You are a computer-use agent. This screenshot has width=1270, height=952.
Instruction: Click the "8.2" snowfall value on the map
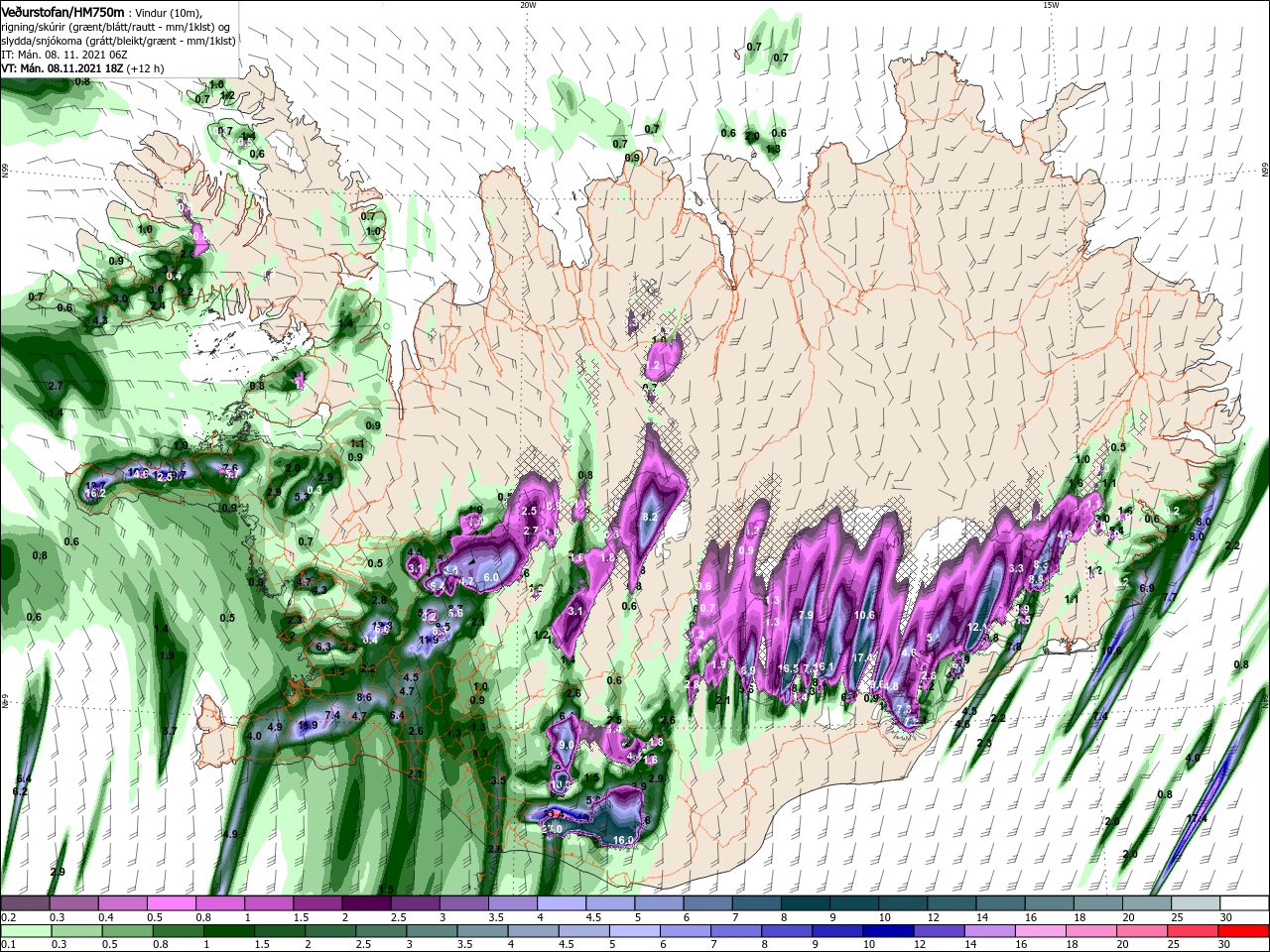coord(651,517)
